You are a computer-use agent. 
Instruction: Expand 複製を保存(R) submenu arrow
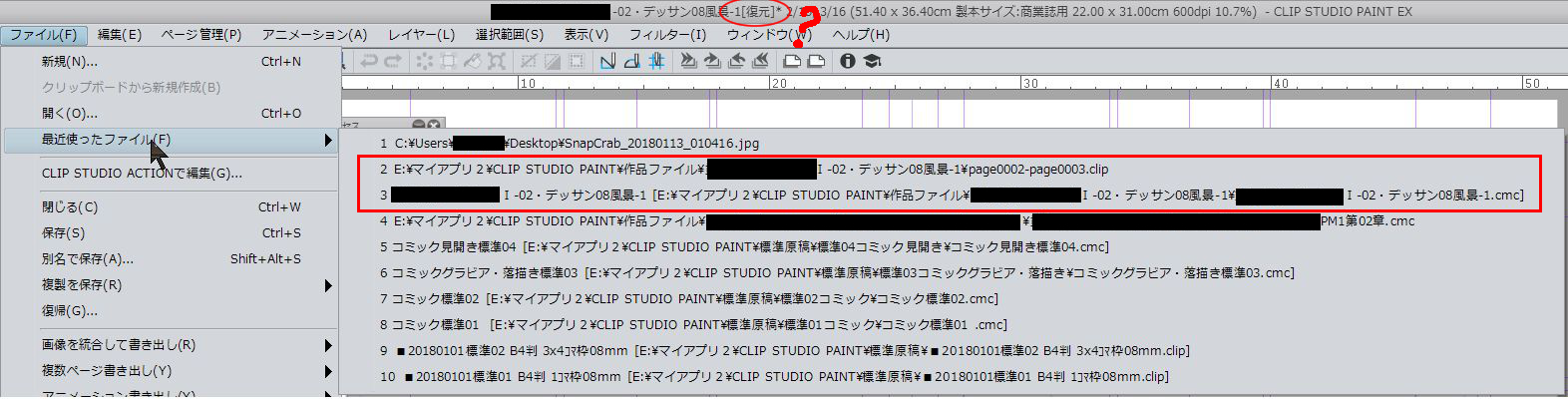328,285
